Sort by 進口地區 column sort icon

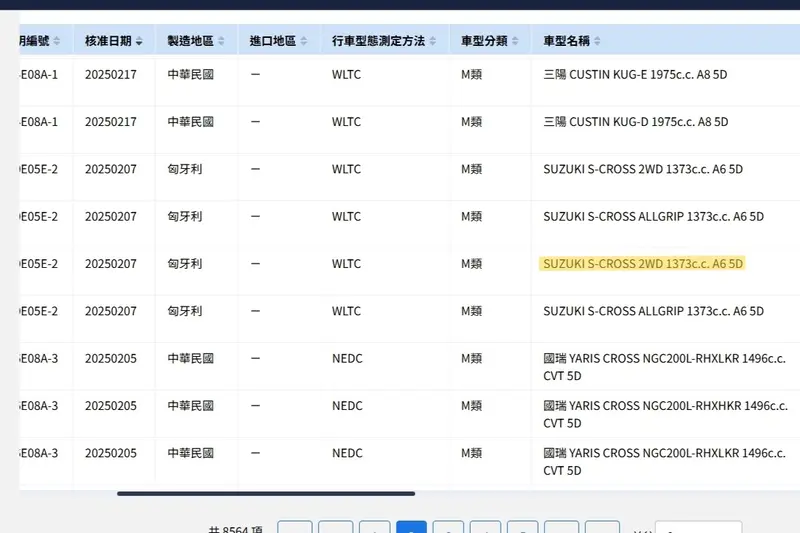pyautogui.click(x=304, y=41)
